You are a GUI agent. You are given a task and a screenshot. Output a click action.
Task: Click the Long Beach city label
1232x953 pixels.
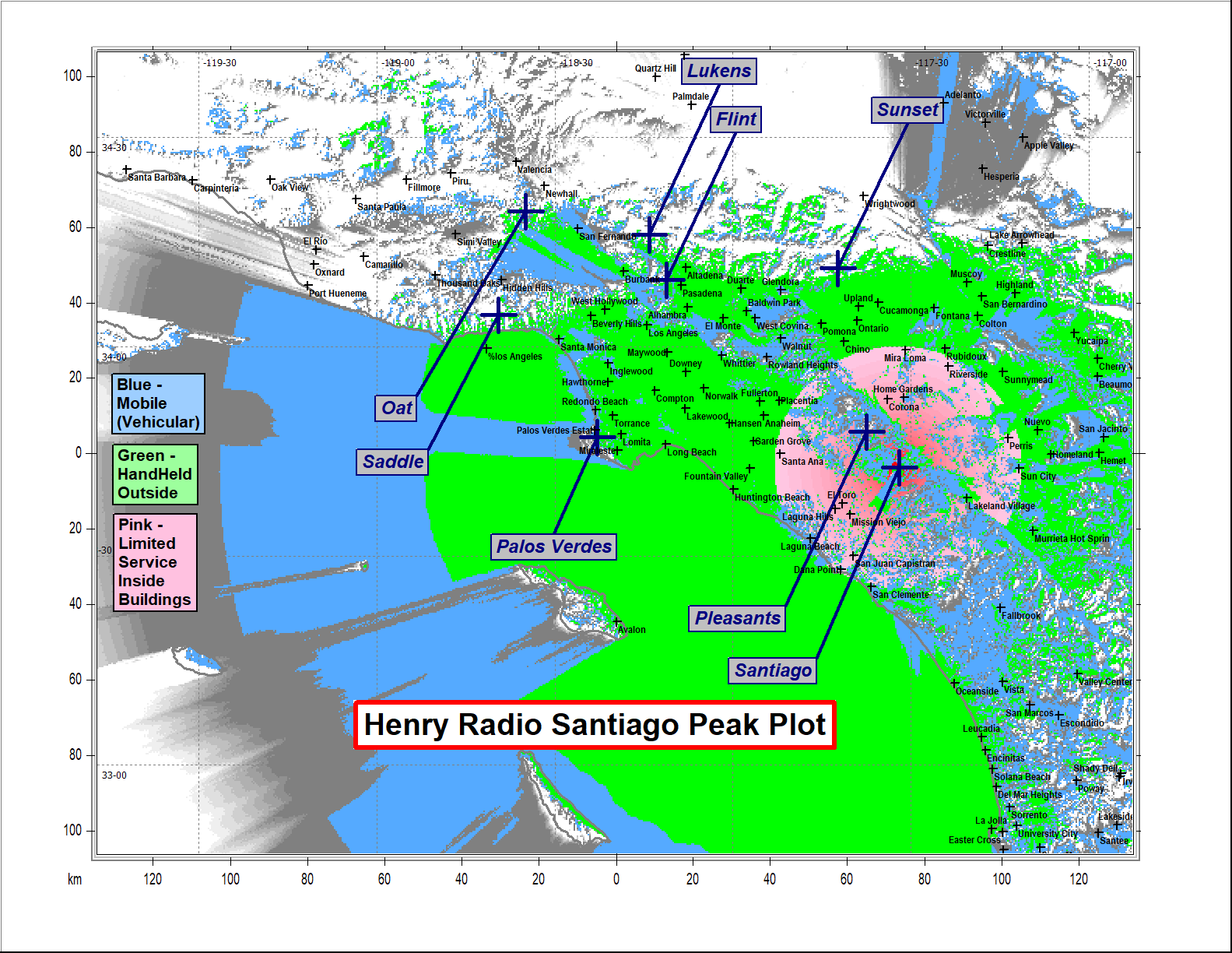pyautogui.click(x=692, y=452)
